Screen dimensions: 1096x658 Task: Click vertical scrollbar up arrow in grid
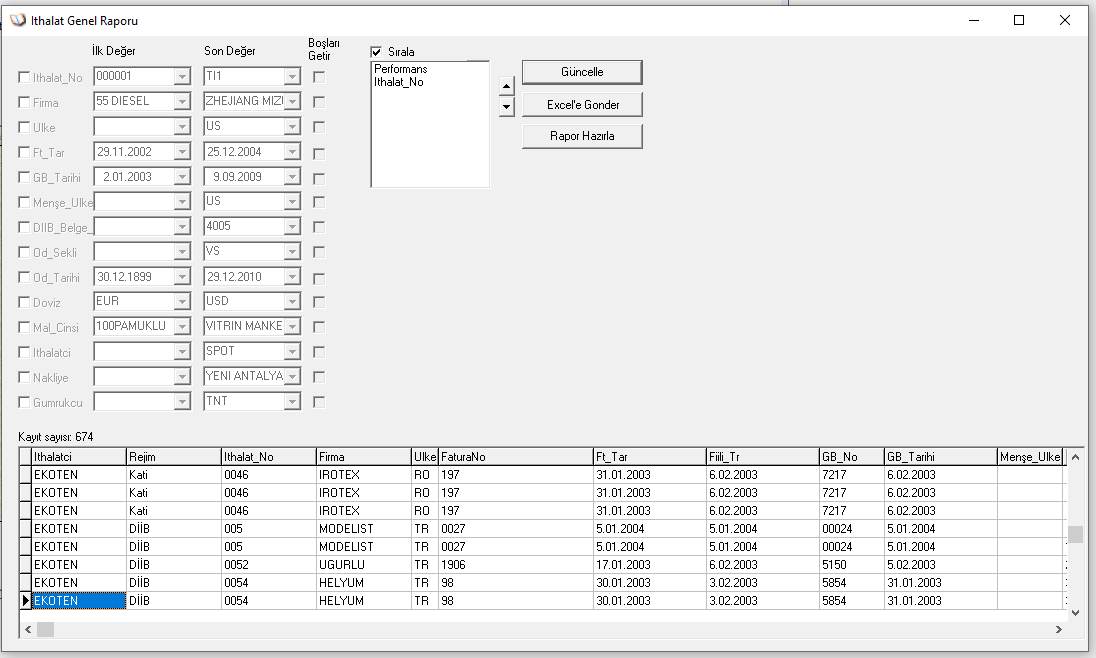(x=1076, y=457)
